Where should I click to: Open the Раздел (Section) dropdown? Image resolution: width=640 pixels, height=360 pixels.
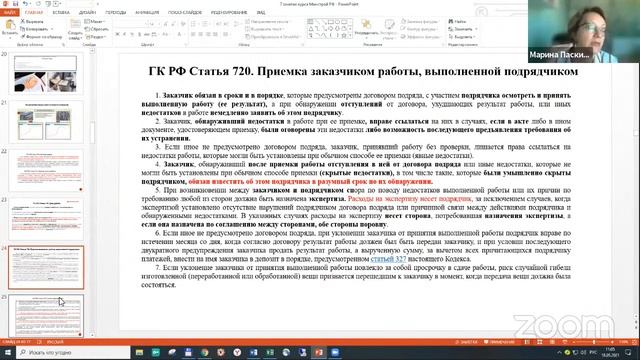coord(96,37)
